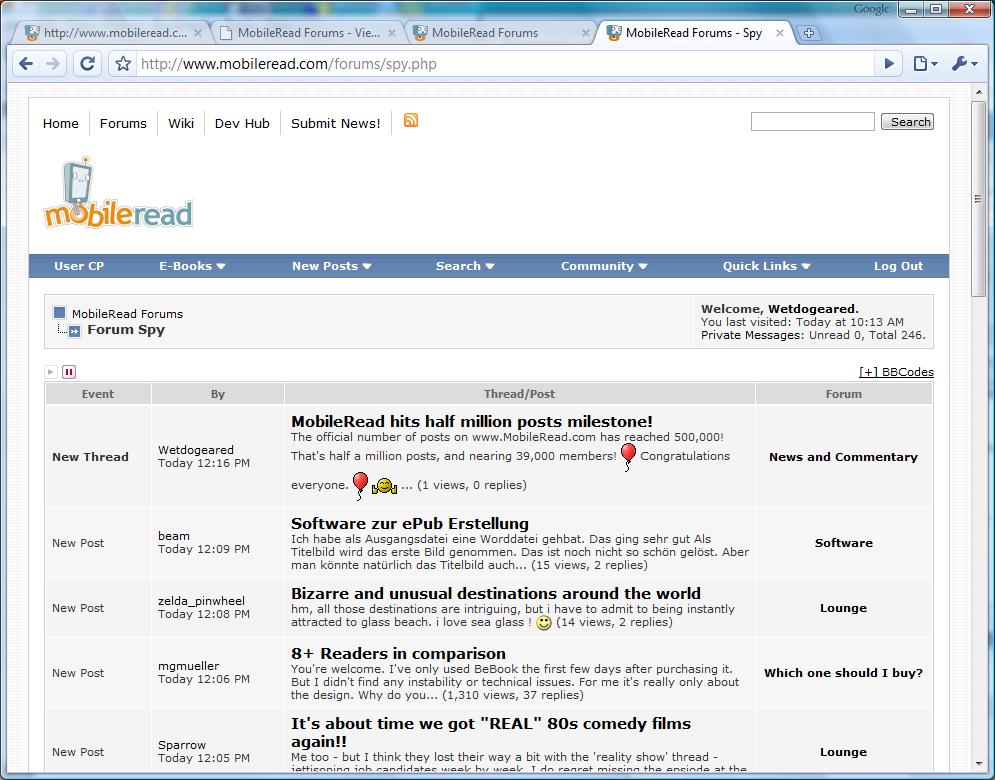
Task: Expand the Quick Links dropdown menu
Action: tap(767, 266)
